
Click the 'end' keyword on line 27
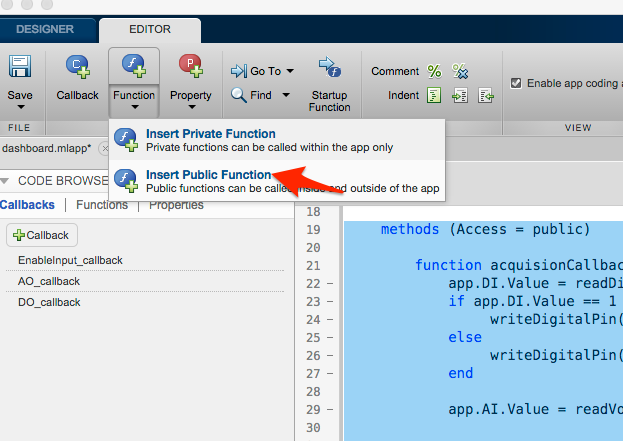point(460,373)
